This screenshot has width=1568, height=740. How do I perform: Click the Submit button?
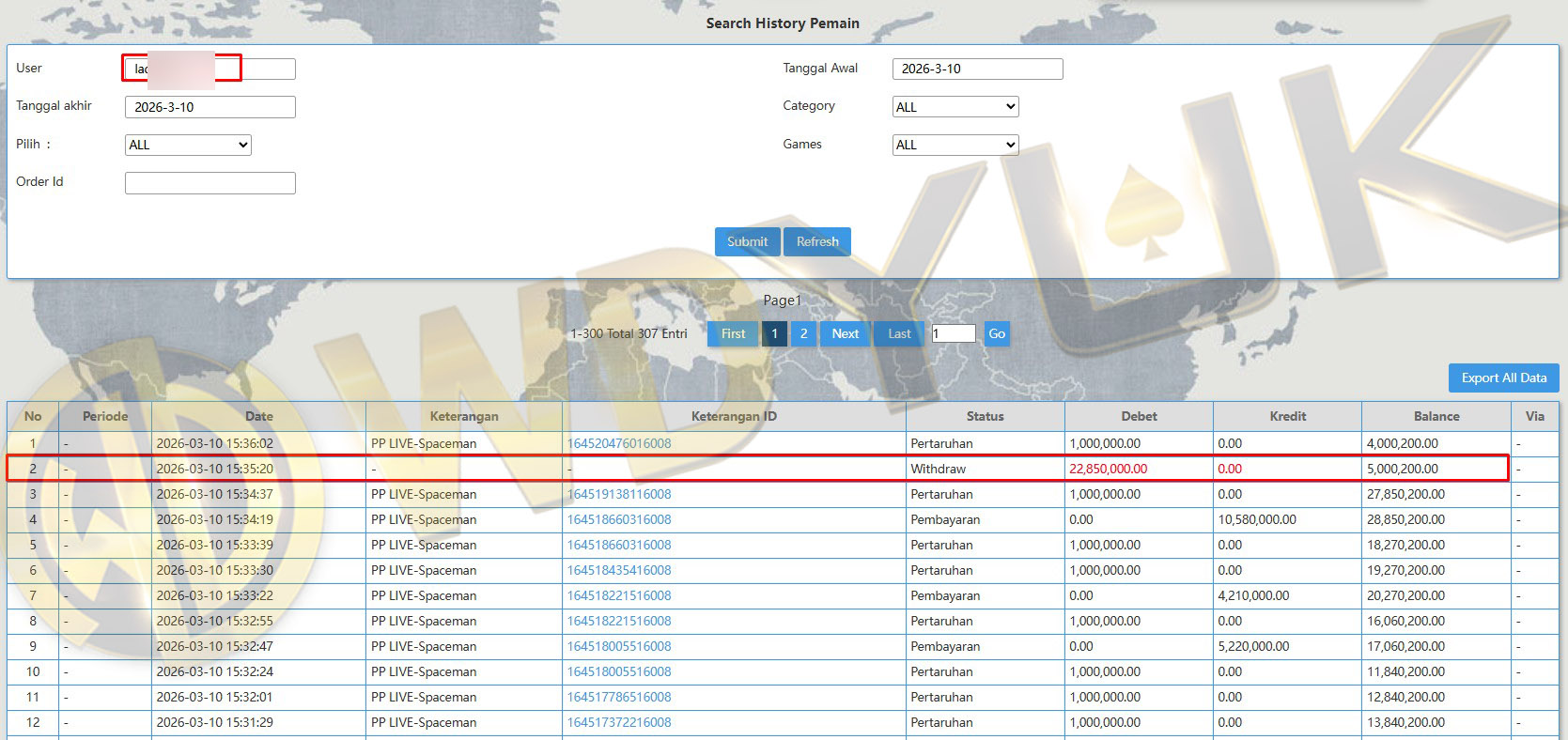pyautogui.click(x=747, y=241)
